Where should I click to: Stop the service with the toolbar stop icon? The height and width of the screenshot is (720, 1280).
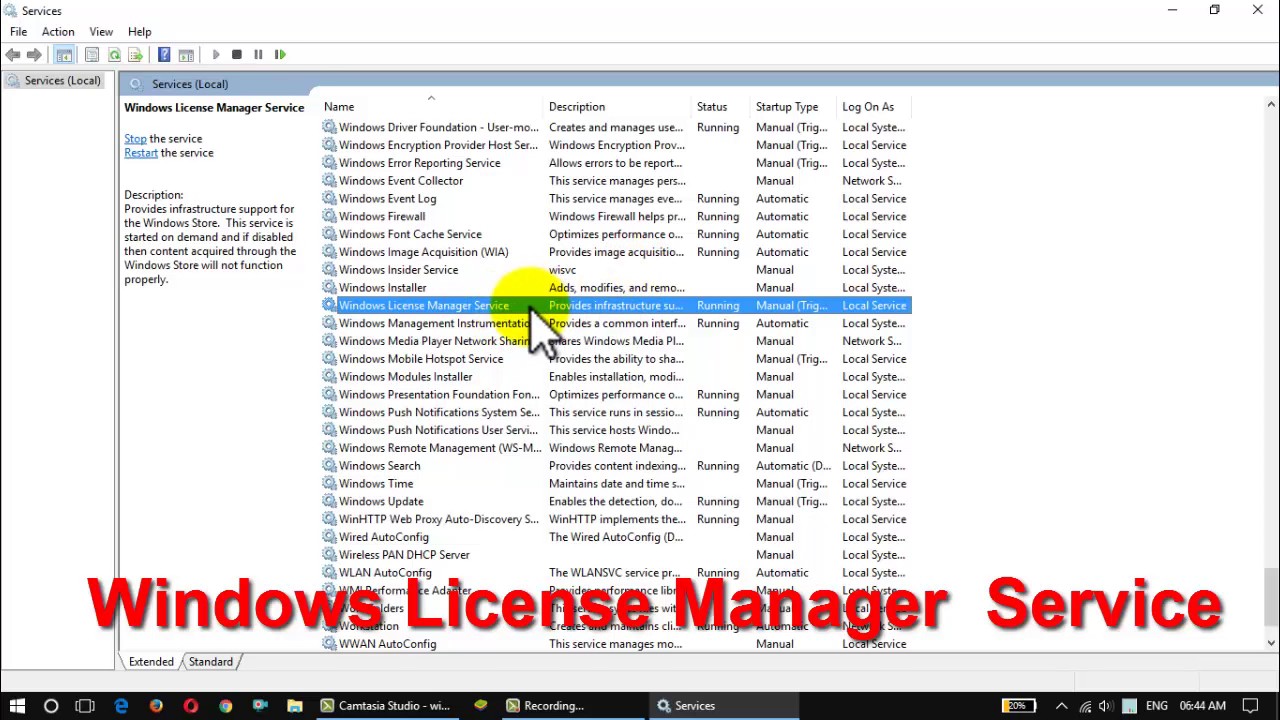point(237,55)
